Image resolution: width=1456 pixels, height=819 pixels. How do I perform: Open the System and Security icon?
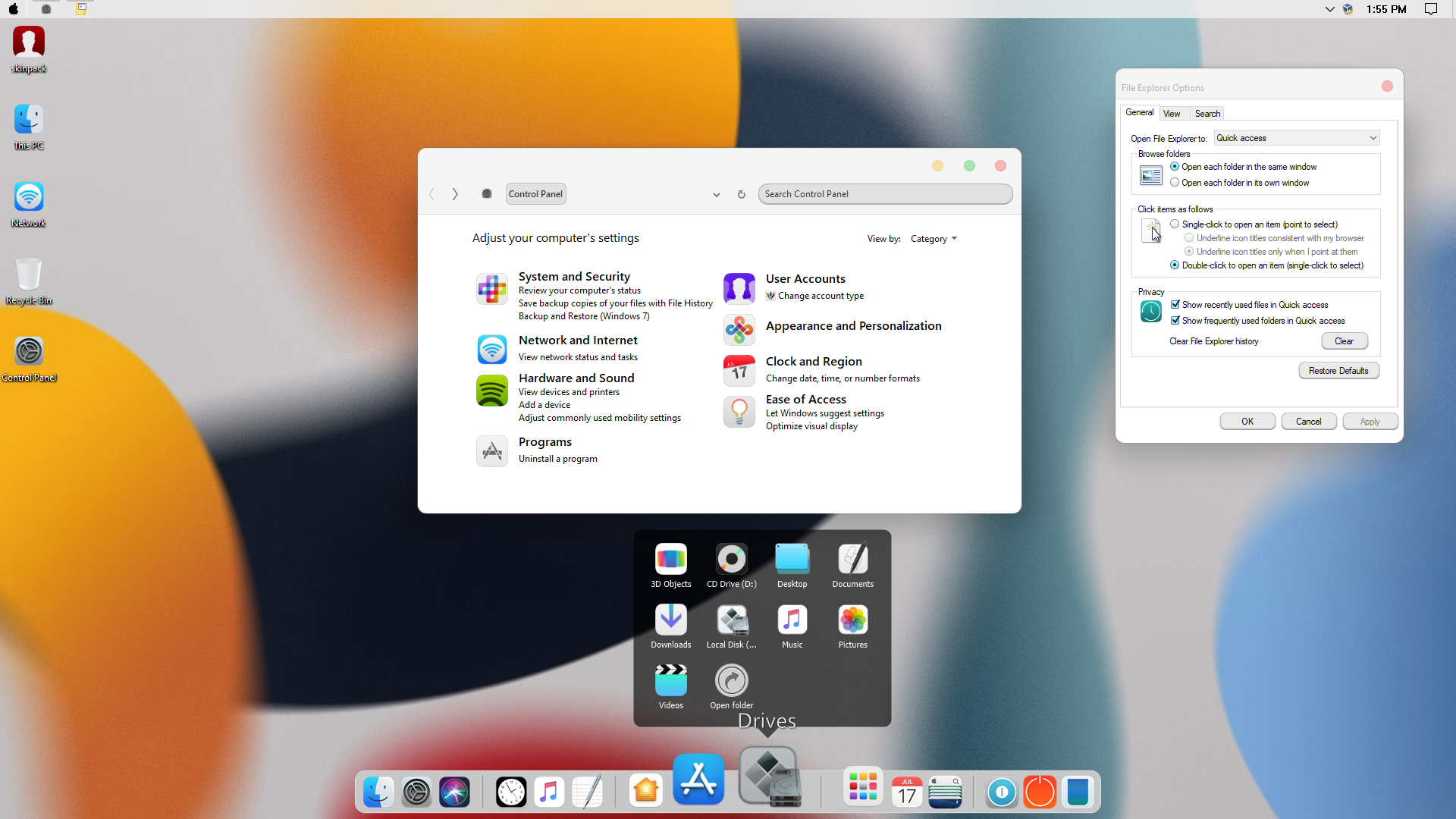tap(491, 289)
